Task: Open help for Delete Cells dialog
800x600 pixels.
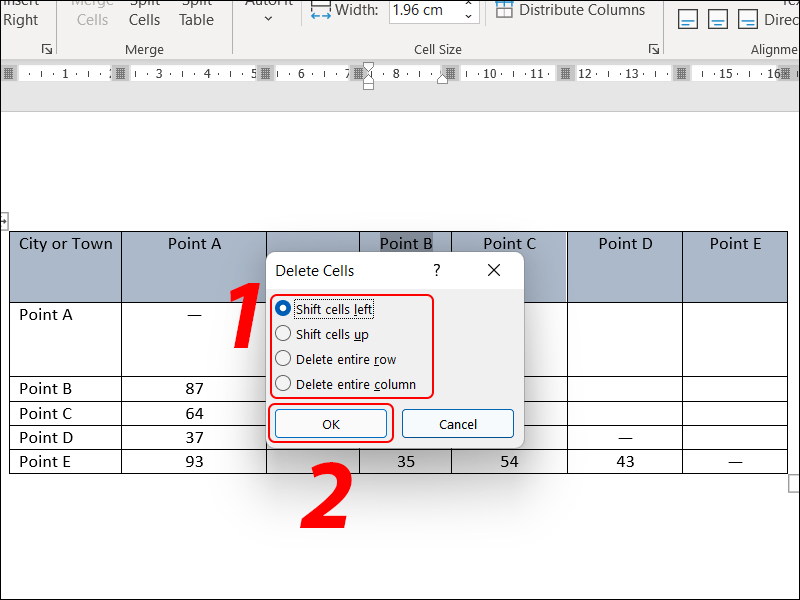Action: pyautogui.click(x=436, y=271)
